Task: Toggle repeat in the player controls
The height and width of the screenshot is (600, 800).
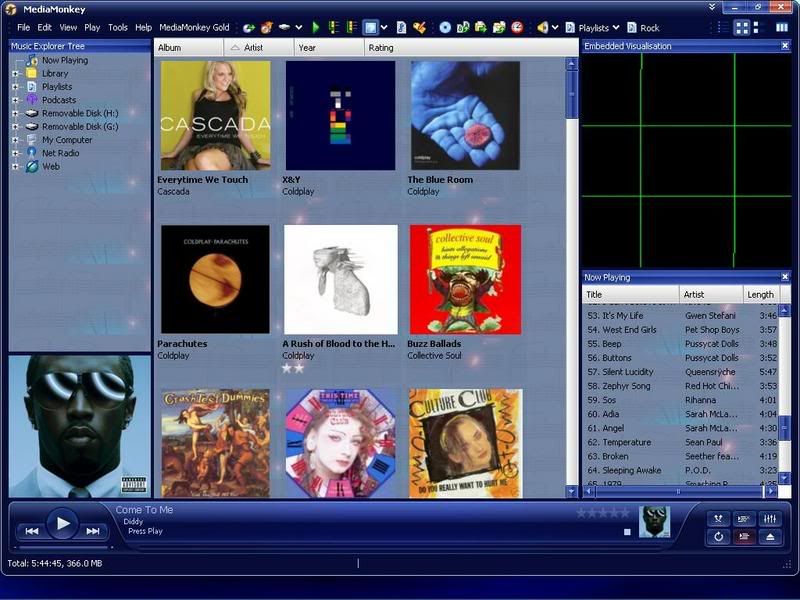Action: click(718, 537)
